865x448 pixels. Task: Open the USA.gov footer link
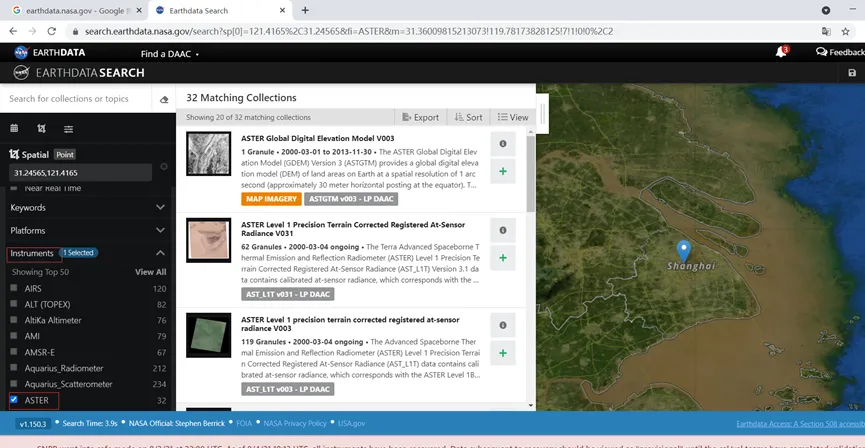351,424
